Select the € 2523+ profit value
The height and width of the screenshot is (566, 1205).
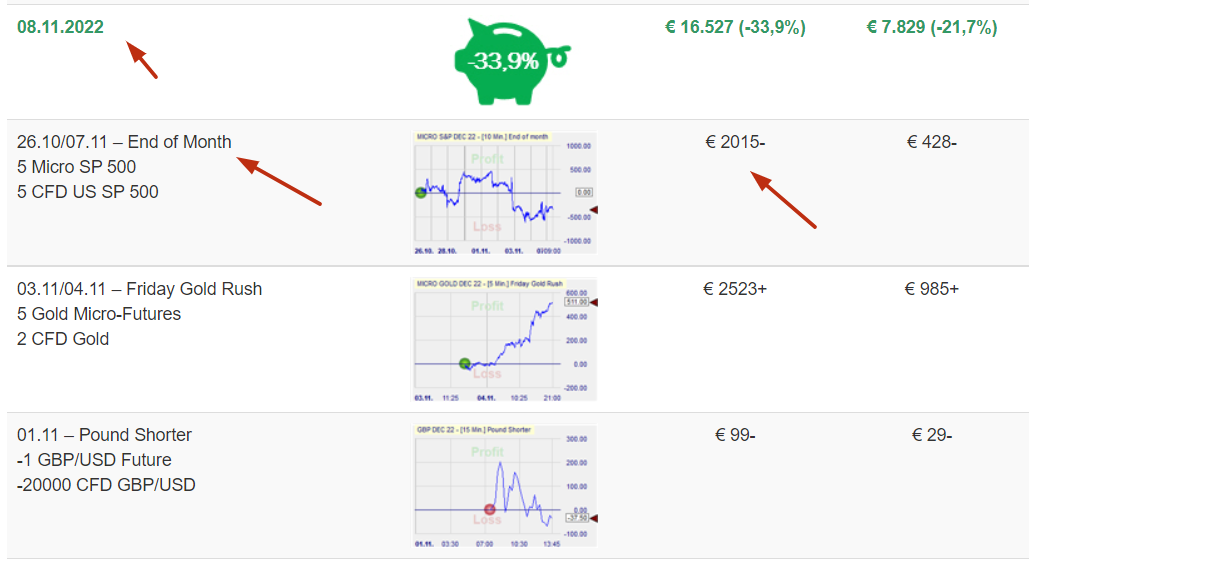coord(735,289)
